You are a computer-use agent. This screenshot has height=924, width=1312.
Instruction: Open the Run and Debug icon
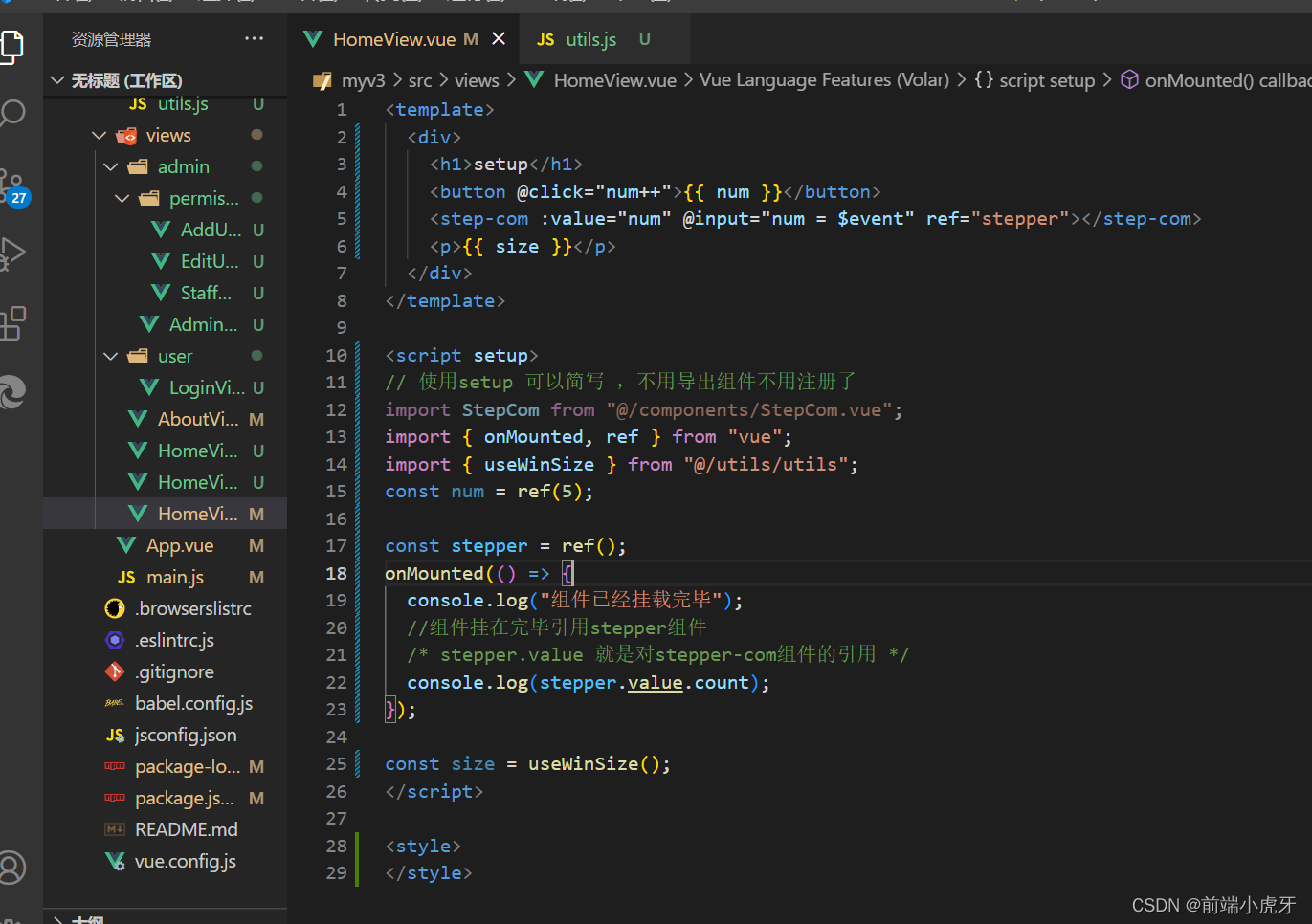pyautogui.click(x=11, y=253)
